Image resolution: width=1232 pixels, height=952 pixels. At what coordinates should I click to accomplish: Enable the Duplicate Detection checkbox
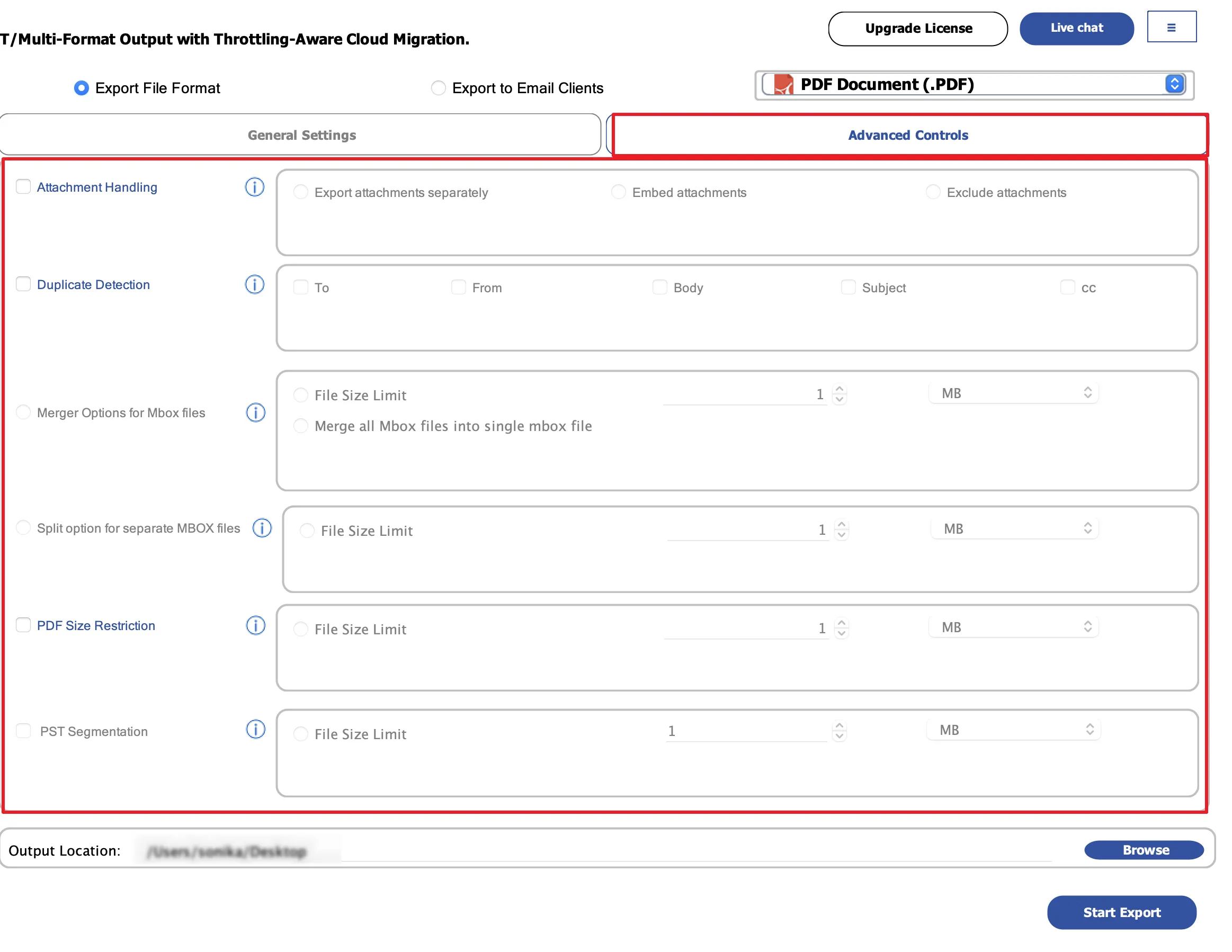(x=23, y=284)
